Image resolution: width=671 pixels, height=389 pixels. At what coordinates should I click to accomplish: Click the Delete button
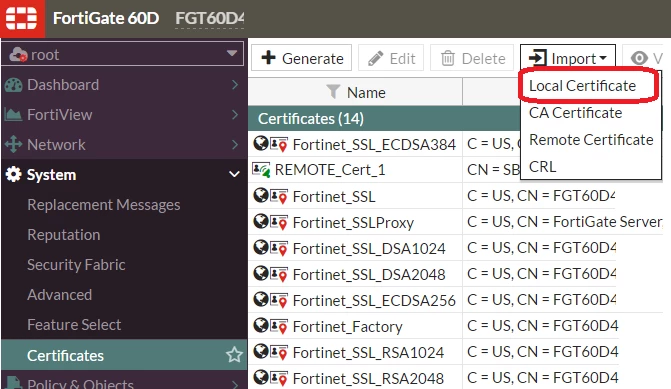[x=472, y=58]
